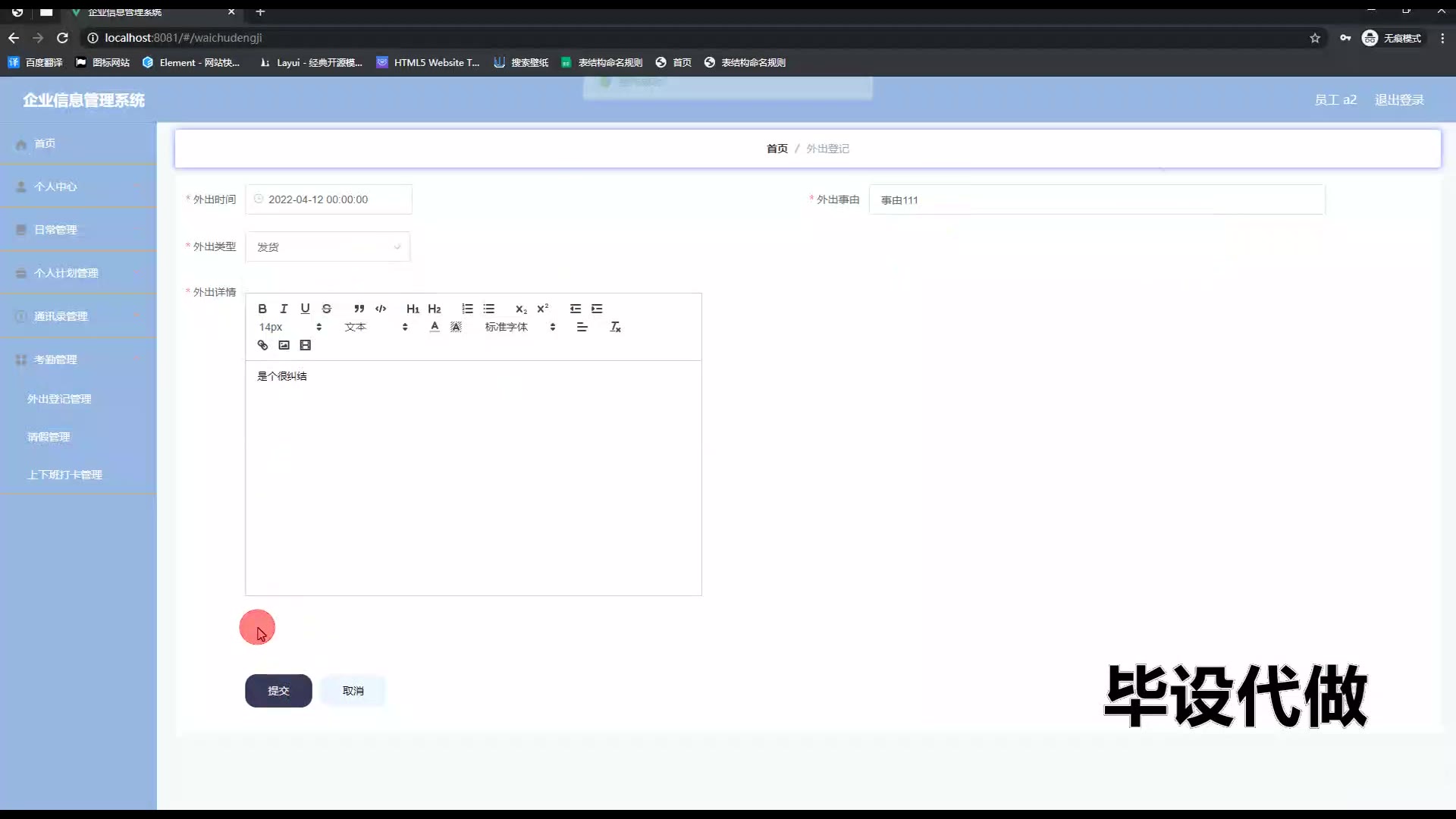1456x819 pixels.
Task: Clear text formatting in editor
Action: (x=615, y=327)
